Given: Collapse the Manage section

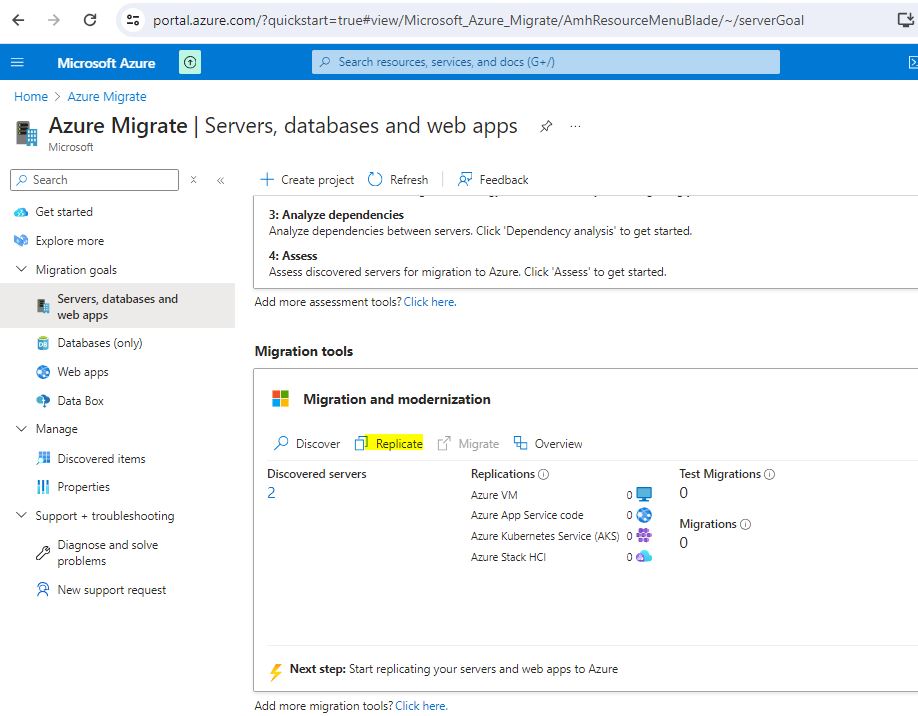Looking at the screenshot, I should pyautogui.click(x=22, y=429).
